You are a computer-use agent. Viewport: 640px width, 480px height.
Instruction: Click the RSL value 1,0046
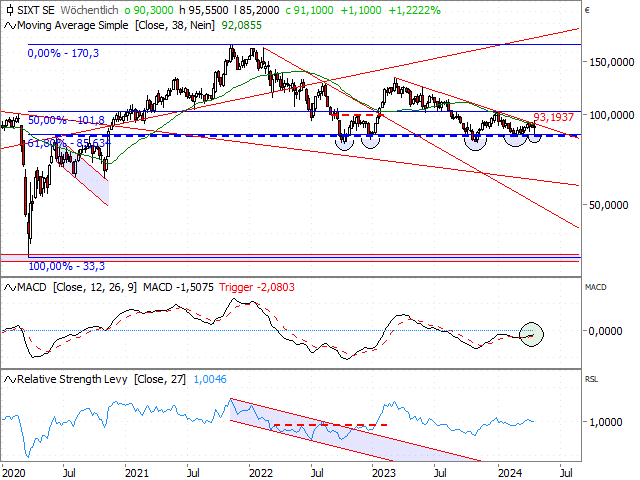pyautogui.click(x=210, y=380)
